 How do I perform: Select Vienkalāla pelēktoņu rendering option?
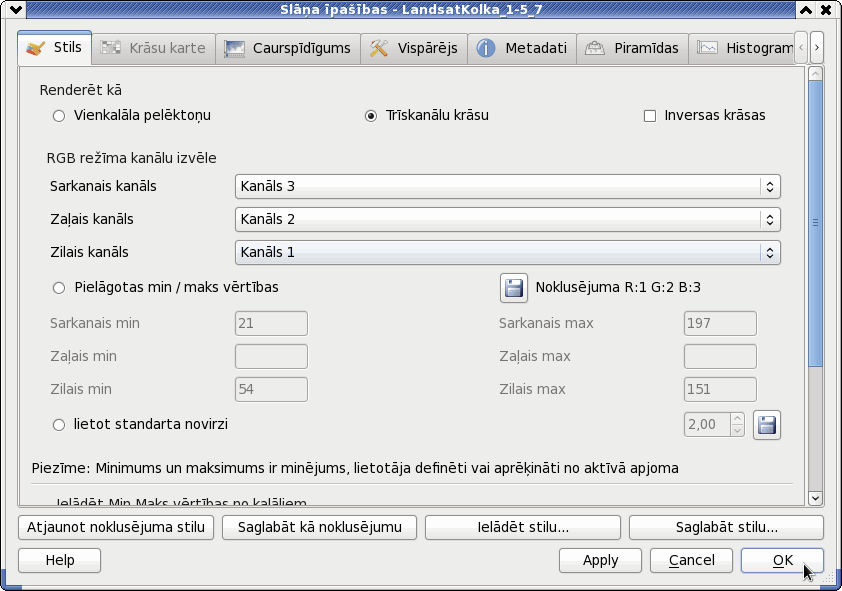click(132, 115)
